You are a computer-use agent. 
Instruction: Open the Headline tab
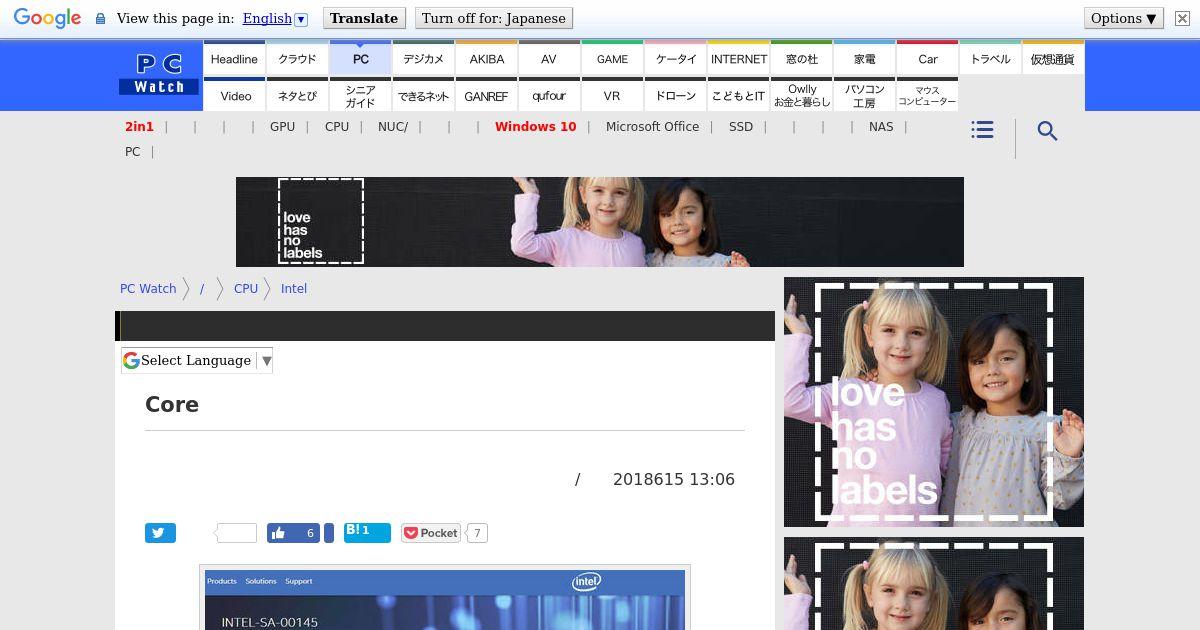click(234, 58)
